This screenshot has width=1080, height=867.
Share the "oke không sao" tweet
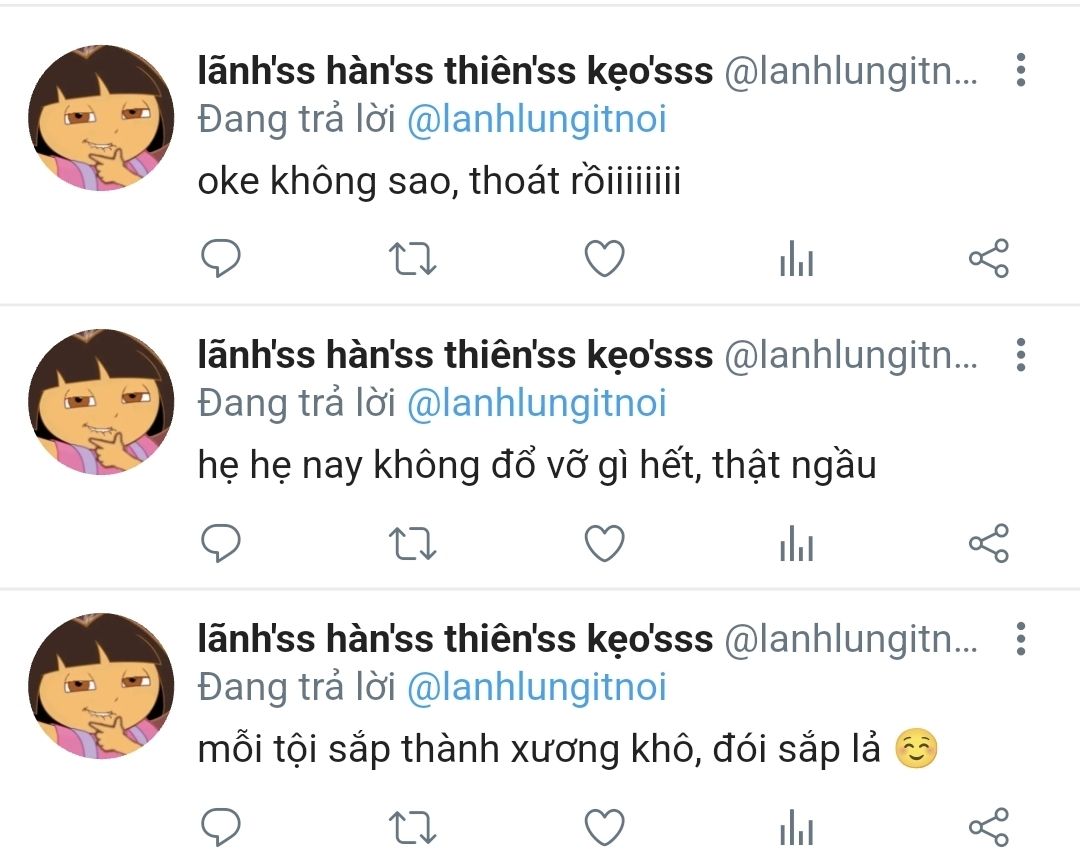pyautogui.click(x=988, y=259)
